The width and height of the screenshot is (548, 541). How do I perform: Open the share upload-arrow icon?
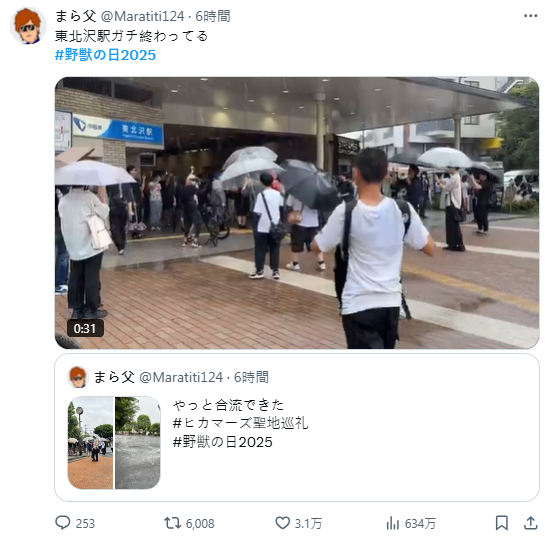pyautogui.click(x=530, y=523)
